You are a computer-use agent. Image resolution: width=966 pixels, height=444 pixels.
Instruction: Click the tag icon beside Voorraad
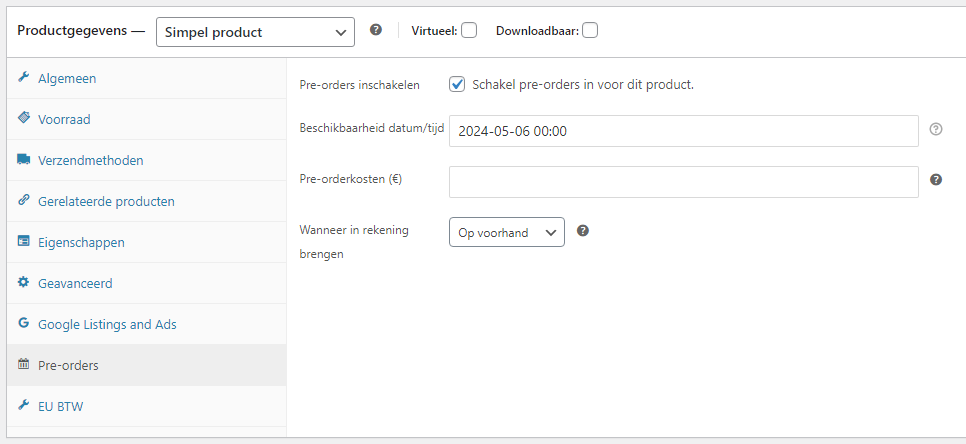pos(23,118)
